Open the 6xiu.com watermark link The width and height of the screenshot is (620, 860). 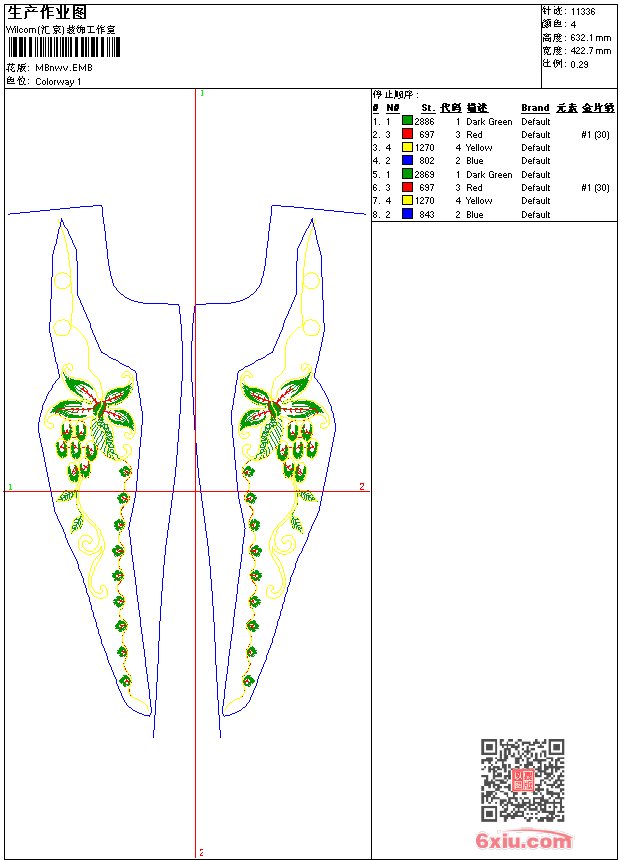pos(523,839)
